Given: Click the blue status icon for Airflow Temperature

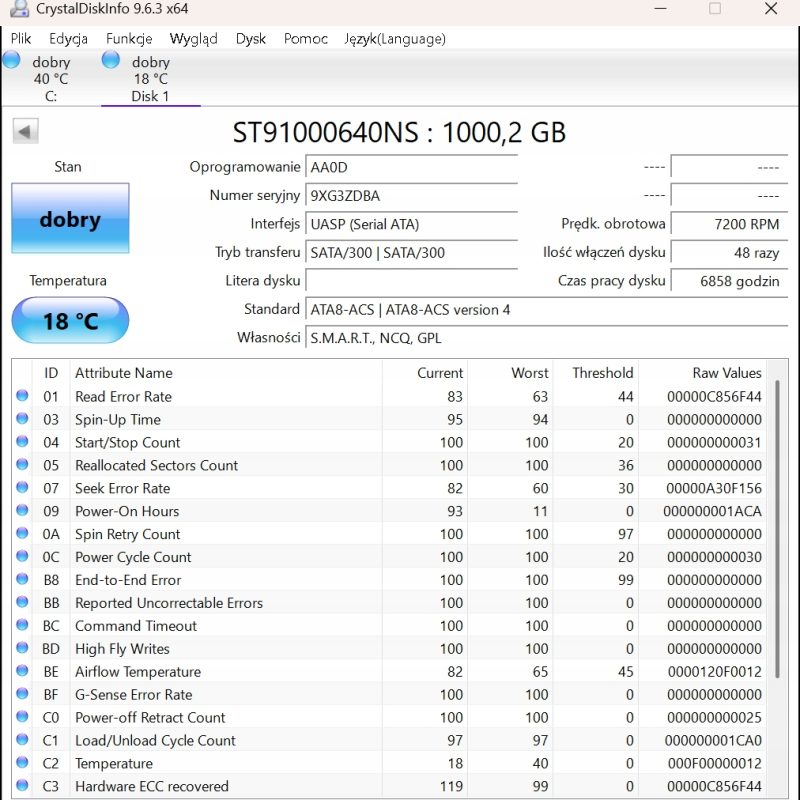Looking at the screenshot, I should [x=22, y=672].
